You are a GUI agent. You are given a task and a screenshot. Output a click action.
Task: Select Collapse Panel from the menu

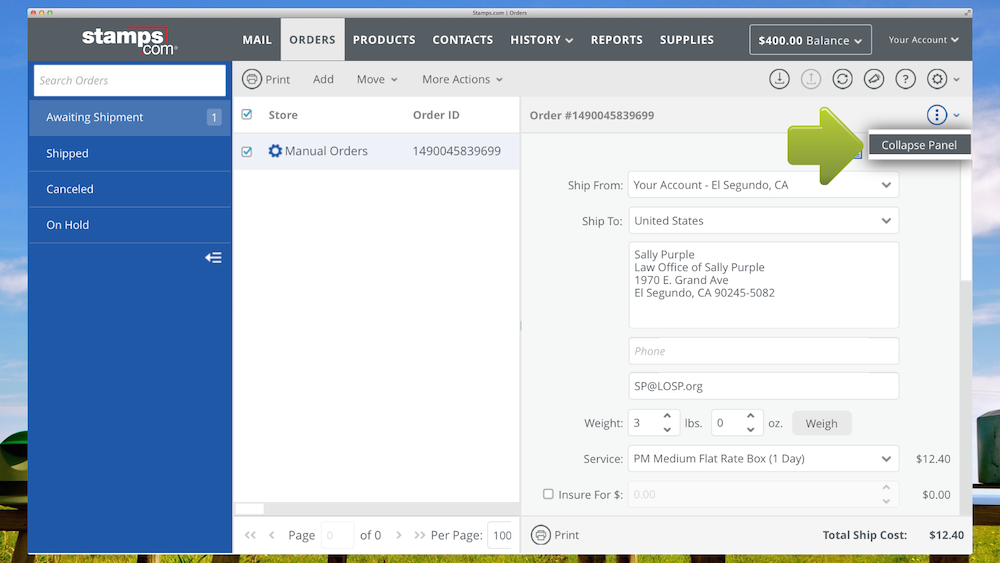click(919, 145)
